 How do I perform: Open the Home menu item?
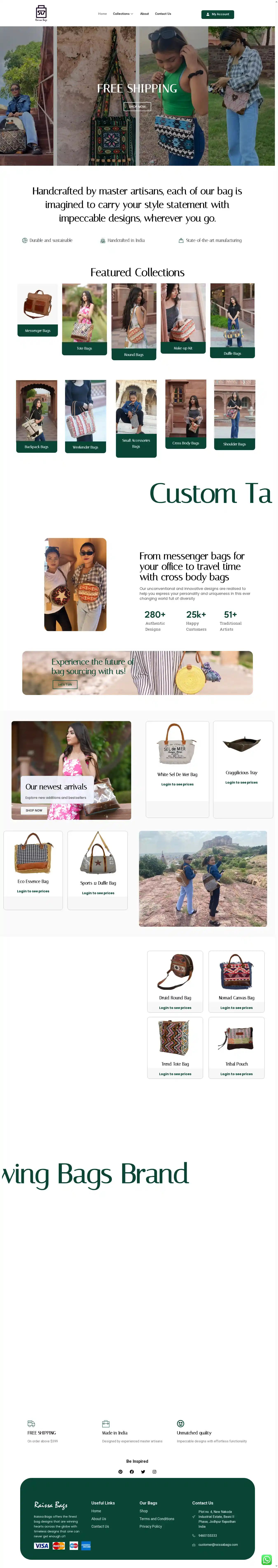pyautogui.click(x=102, y=13)
